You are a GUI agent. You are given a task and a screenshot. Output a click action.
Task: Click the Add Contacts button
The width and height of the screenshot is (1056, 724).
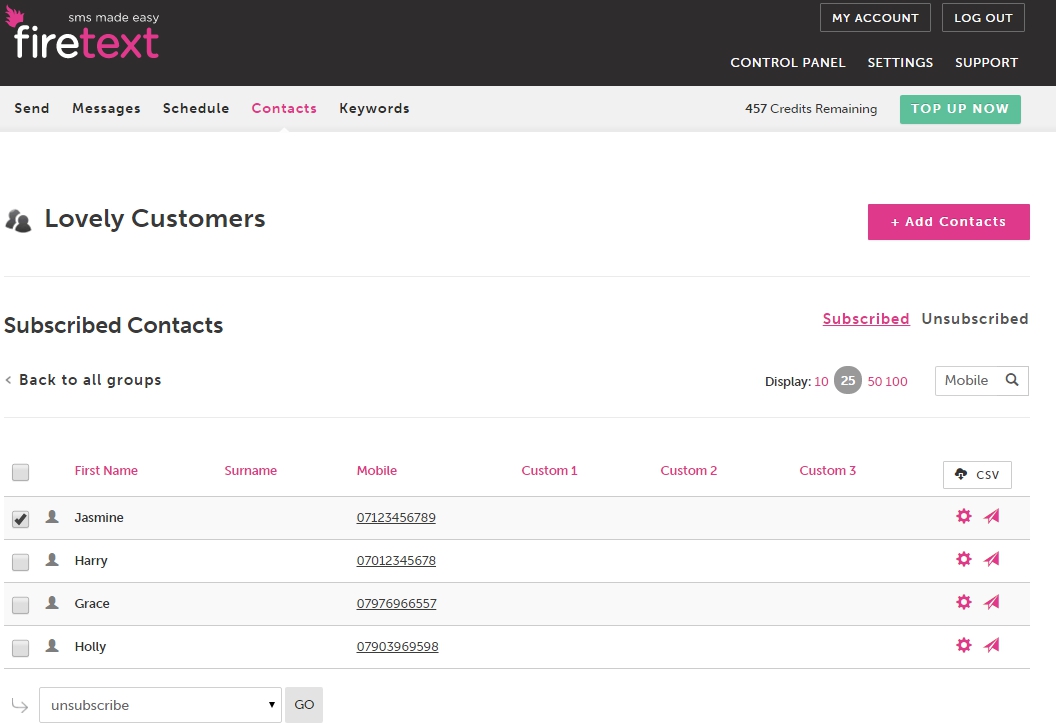pyautogui.click(x=949, y=222)
